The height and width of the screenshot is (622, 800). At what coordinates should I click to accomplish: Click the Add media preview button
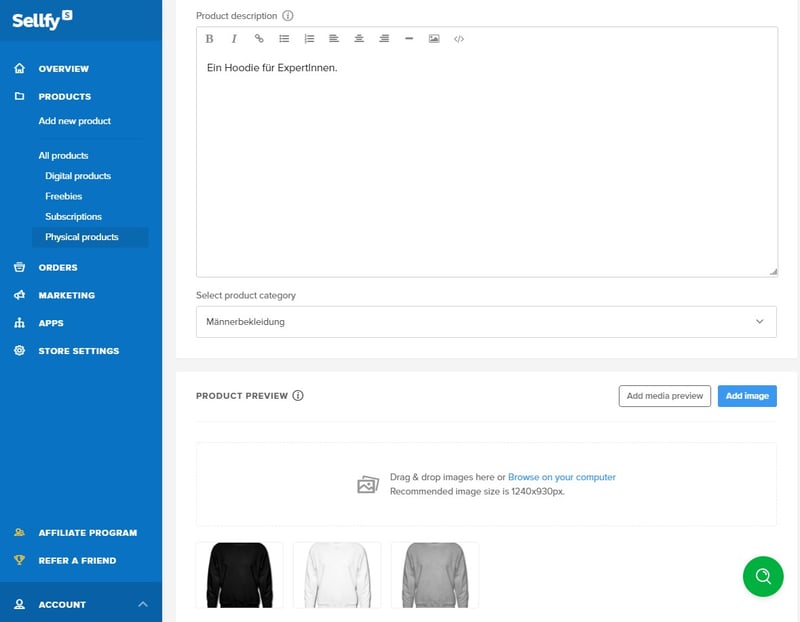pyautogui.click(x=664, y=396)
